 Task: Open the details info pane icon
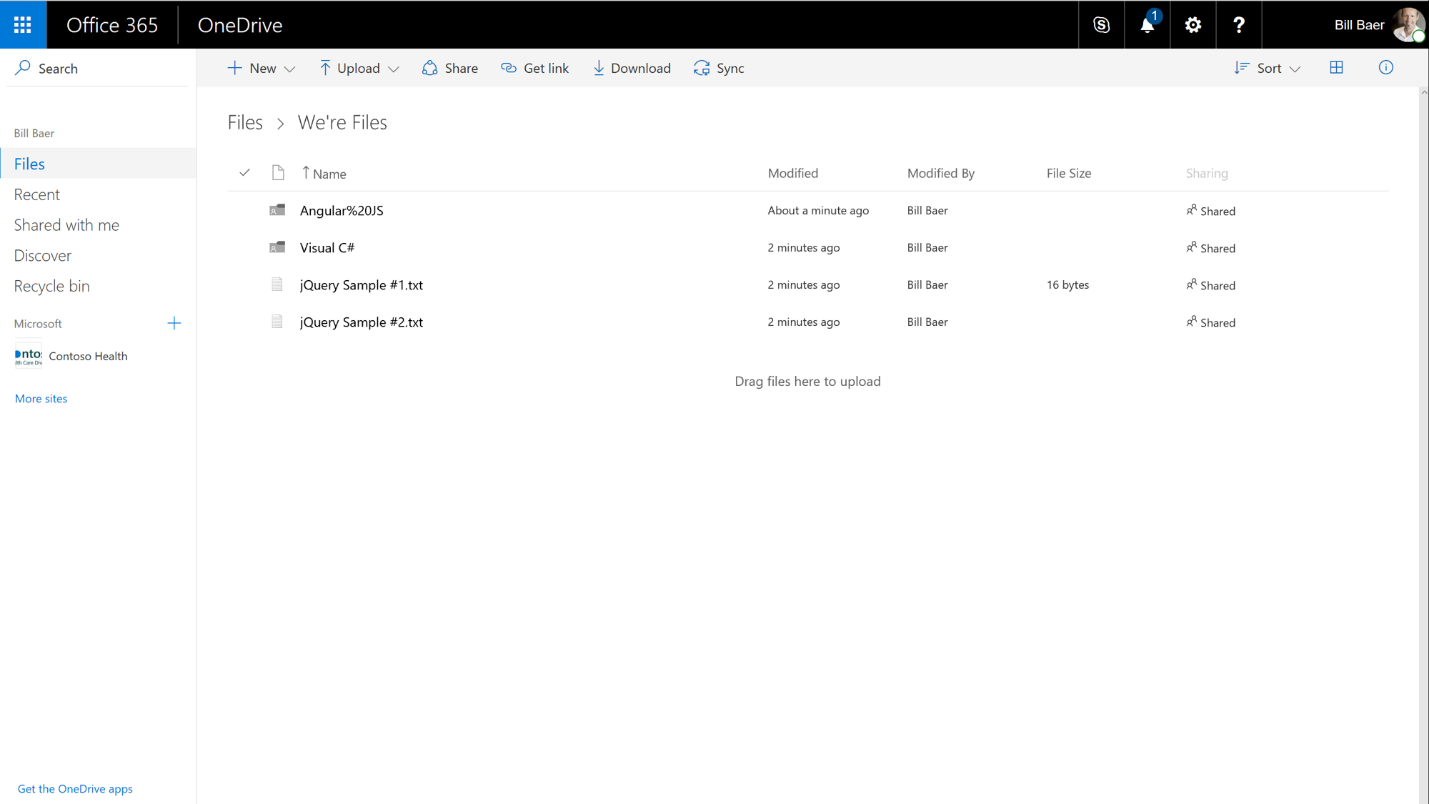(1386, 68)
